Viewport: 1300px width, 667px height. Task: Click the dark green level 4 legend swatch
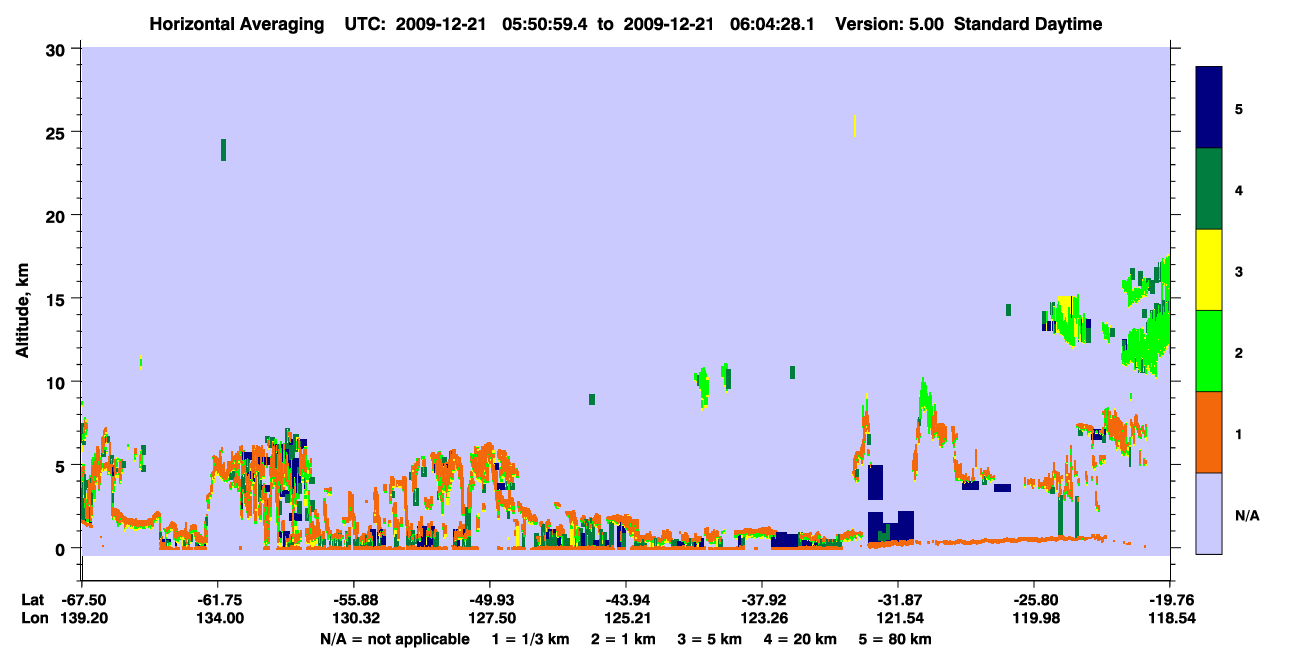(1209, 189)
